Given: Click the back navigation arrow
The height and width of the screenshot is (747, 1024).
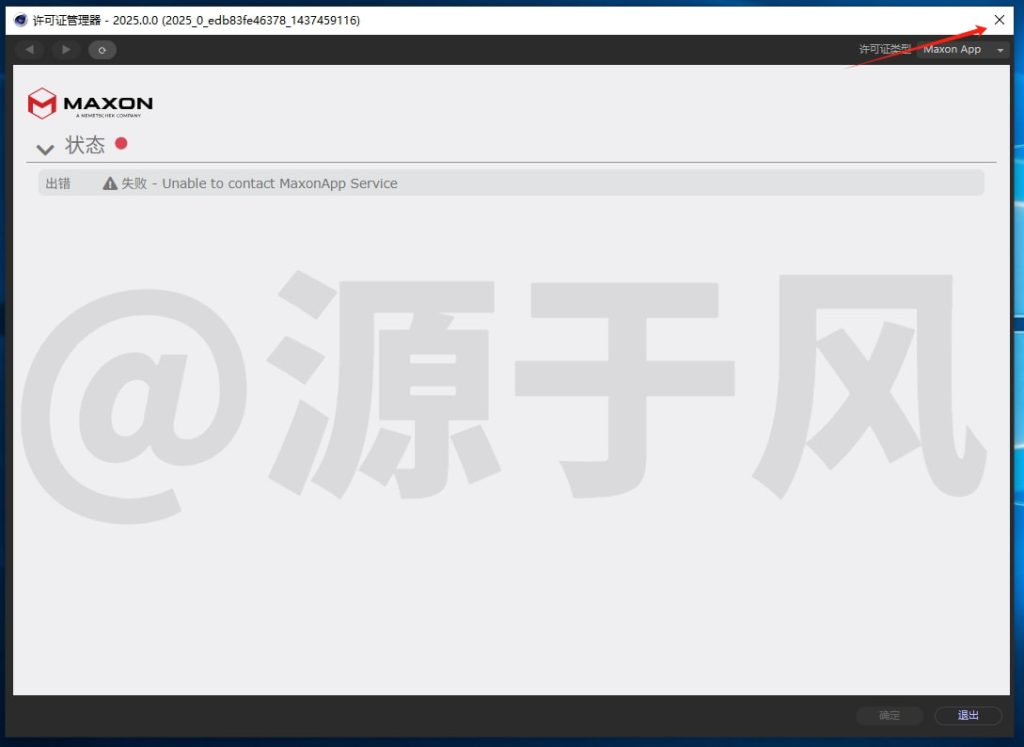Looking at the screenshot, I should click(x=29, y=50).
